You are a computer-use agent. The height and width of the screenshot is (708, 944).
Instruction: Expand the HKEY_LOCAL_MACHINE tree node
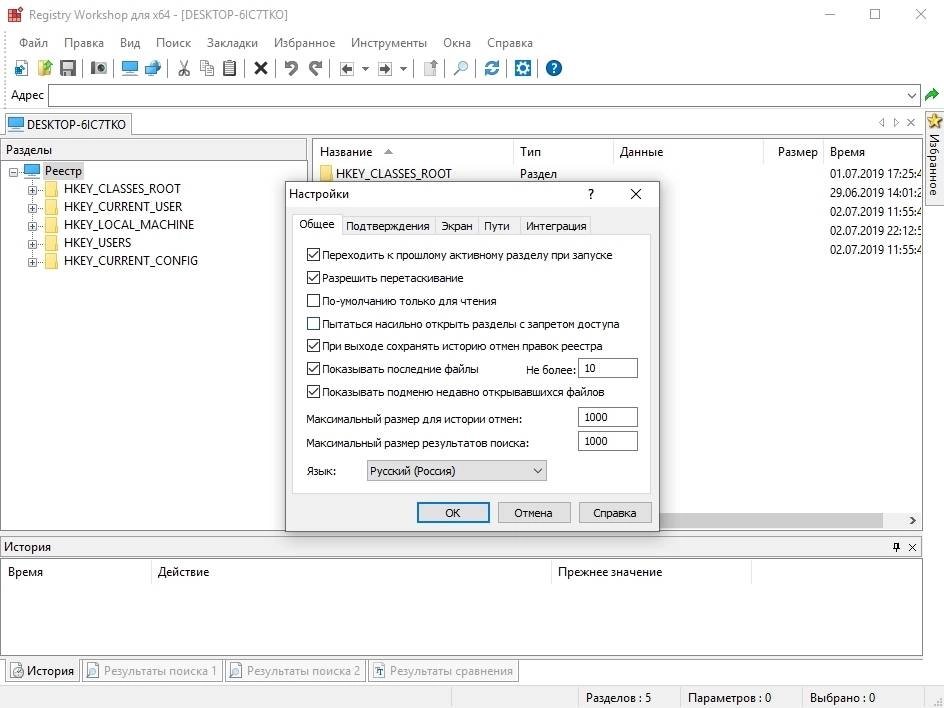point(33,226)
